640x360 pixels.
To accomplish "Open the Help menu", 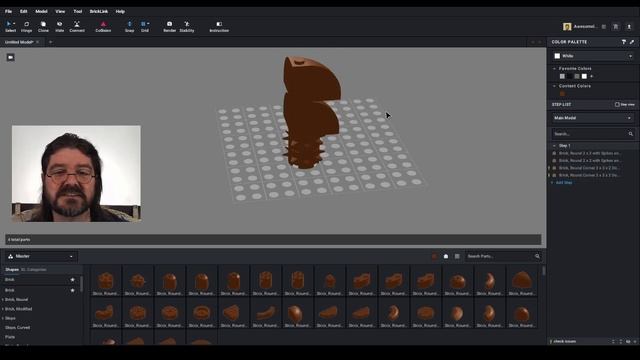I will pyautogui.click(x=120, y=11).
